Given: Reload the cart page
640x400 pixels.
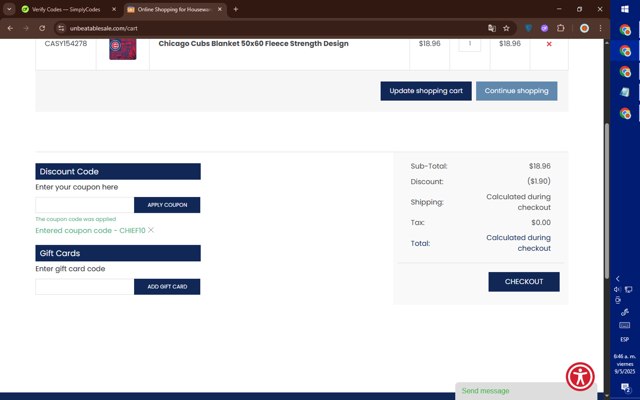Looking at the screenshot, I should 42,28.
